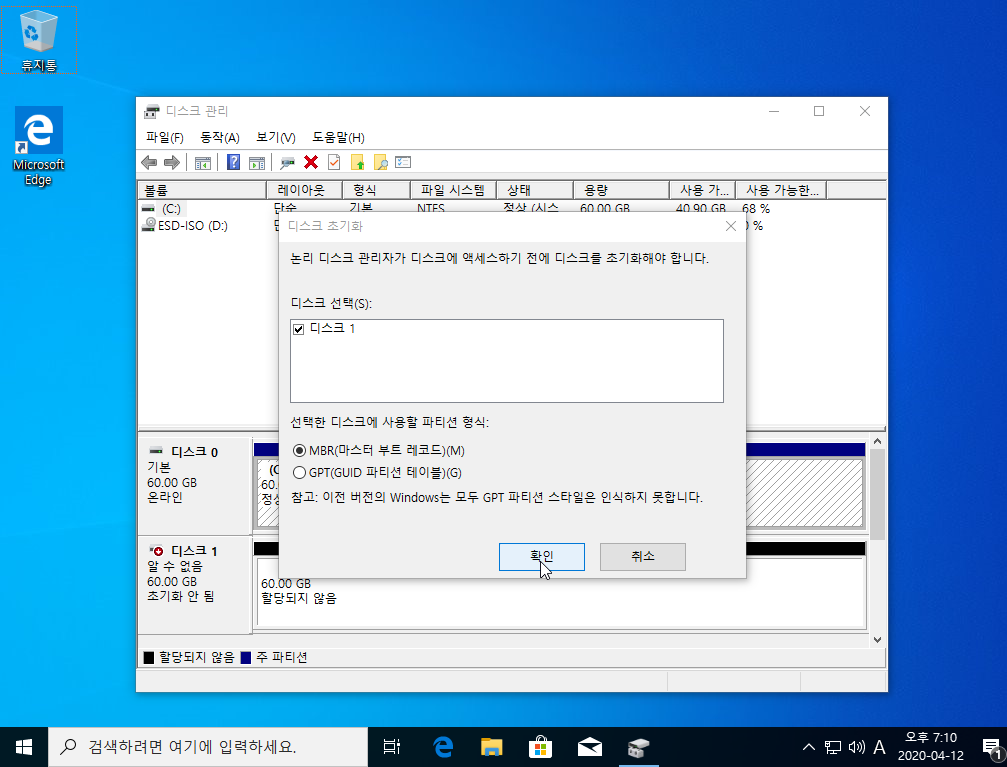The width and height of the screenshot is (1007, 767).
Task: Close the 디스크 초기화 dialog
Action: [730, 226]
